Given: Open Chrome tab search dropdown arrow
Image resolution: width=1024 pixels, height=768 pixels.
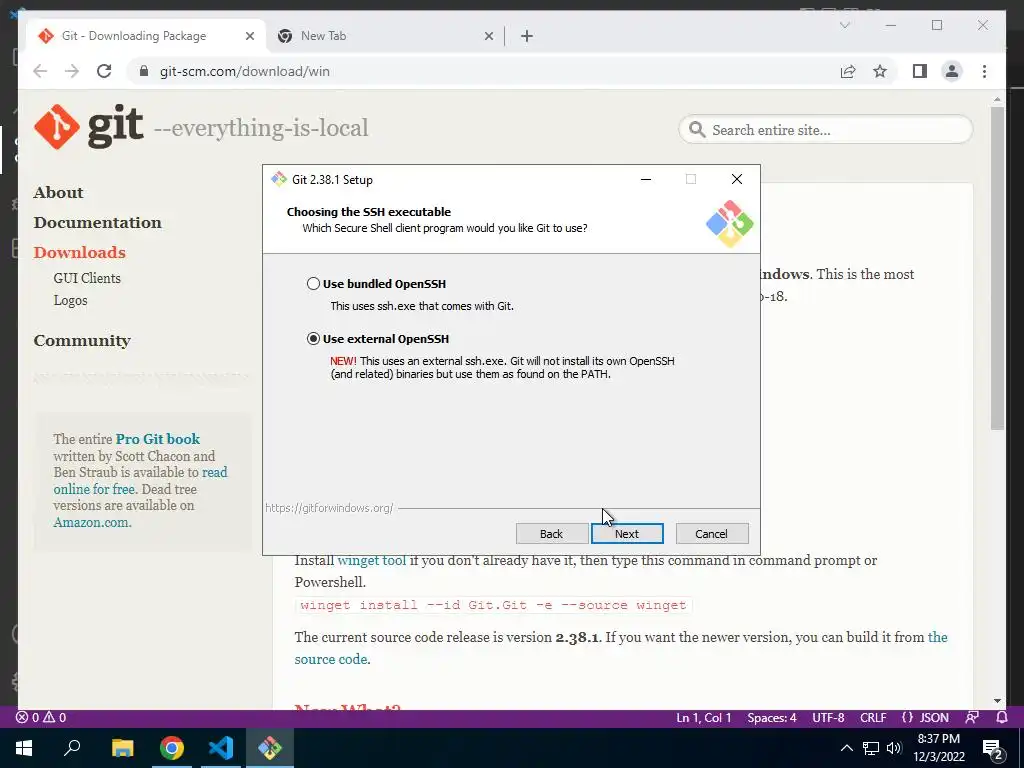Looking at the screenshot, I should tap(844, 25).
